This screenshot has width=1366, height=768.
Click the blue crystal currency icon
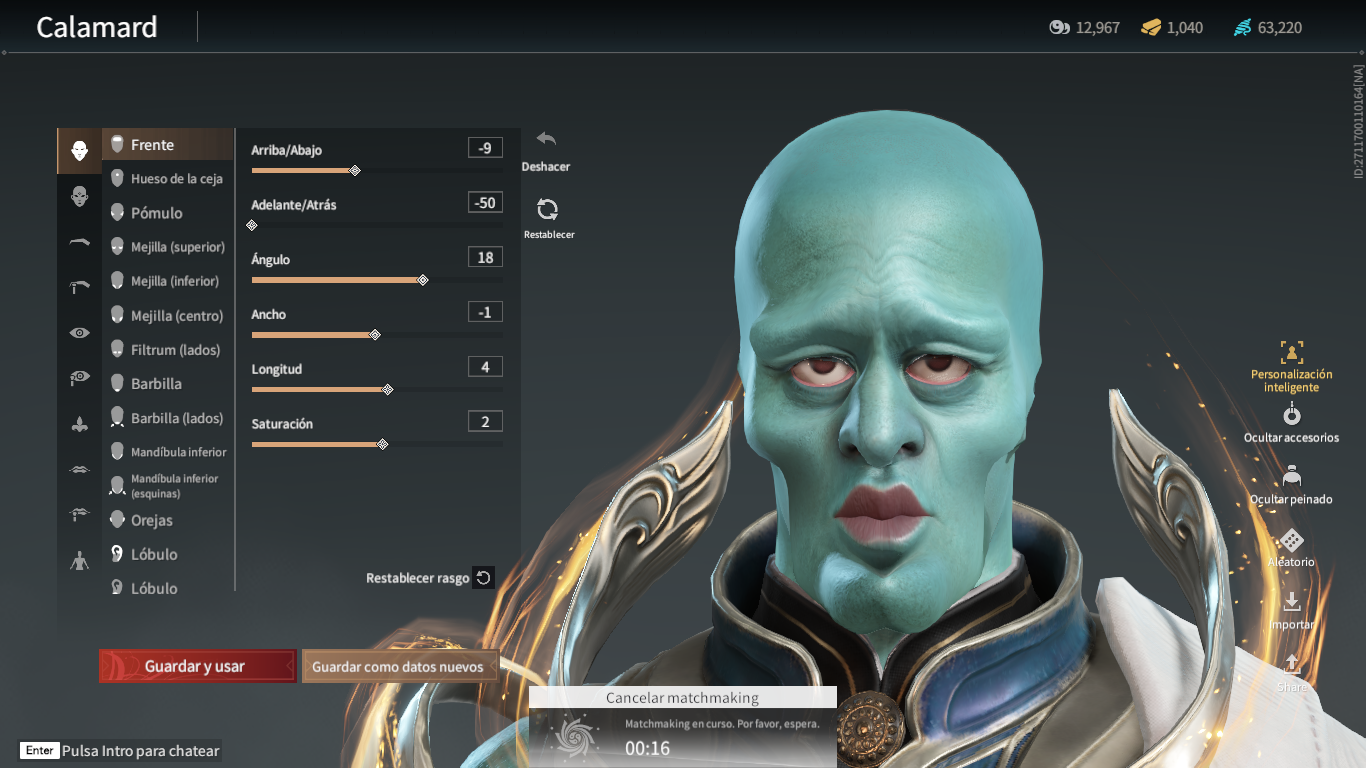(x=1242, y=28)
